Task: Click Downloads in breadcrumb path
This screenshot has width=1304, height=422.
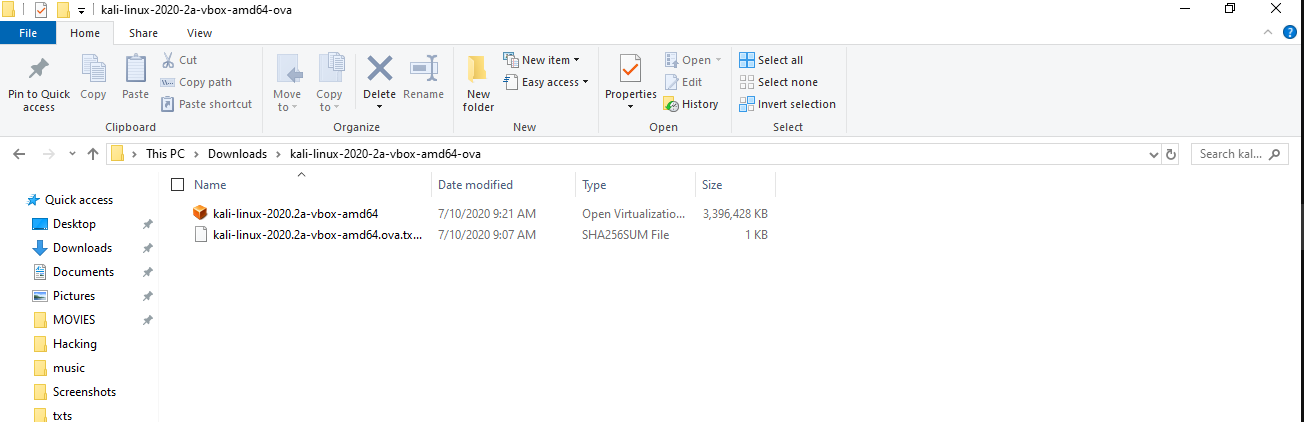Action: [x=237, y=154]
